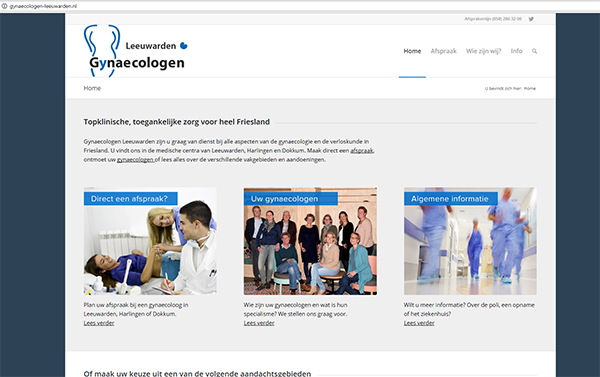The height and width of the screenshot is (377, 600).
Task: Open the Afspraak menu item
Action: click(x=443, y=51)
